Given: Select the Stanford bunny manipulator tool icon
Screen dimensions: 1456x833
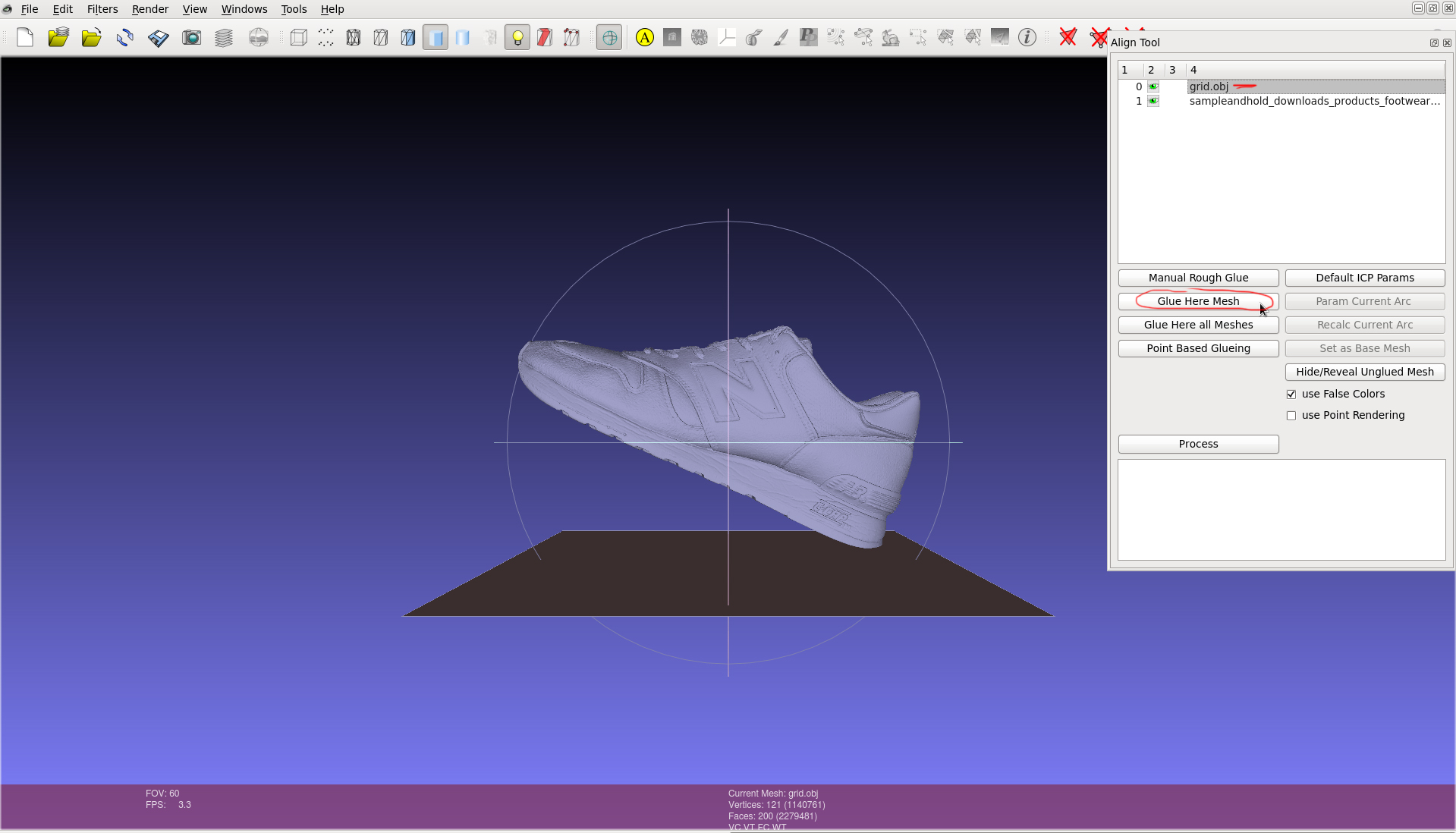Looking at the screenshot, I should tap(891, 37).
